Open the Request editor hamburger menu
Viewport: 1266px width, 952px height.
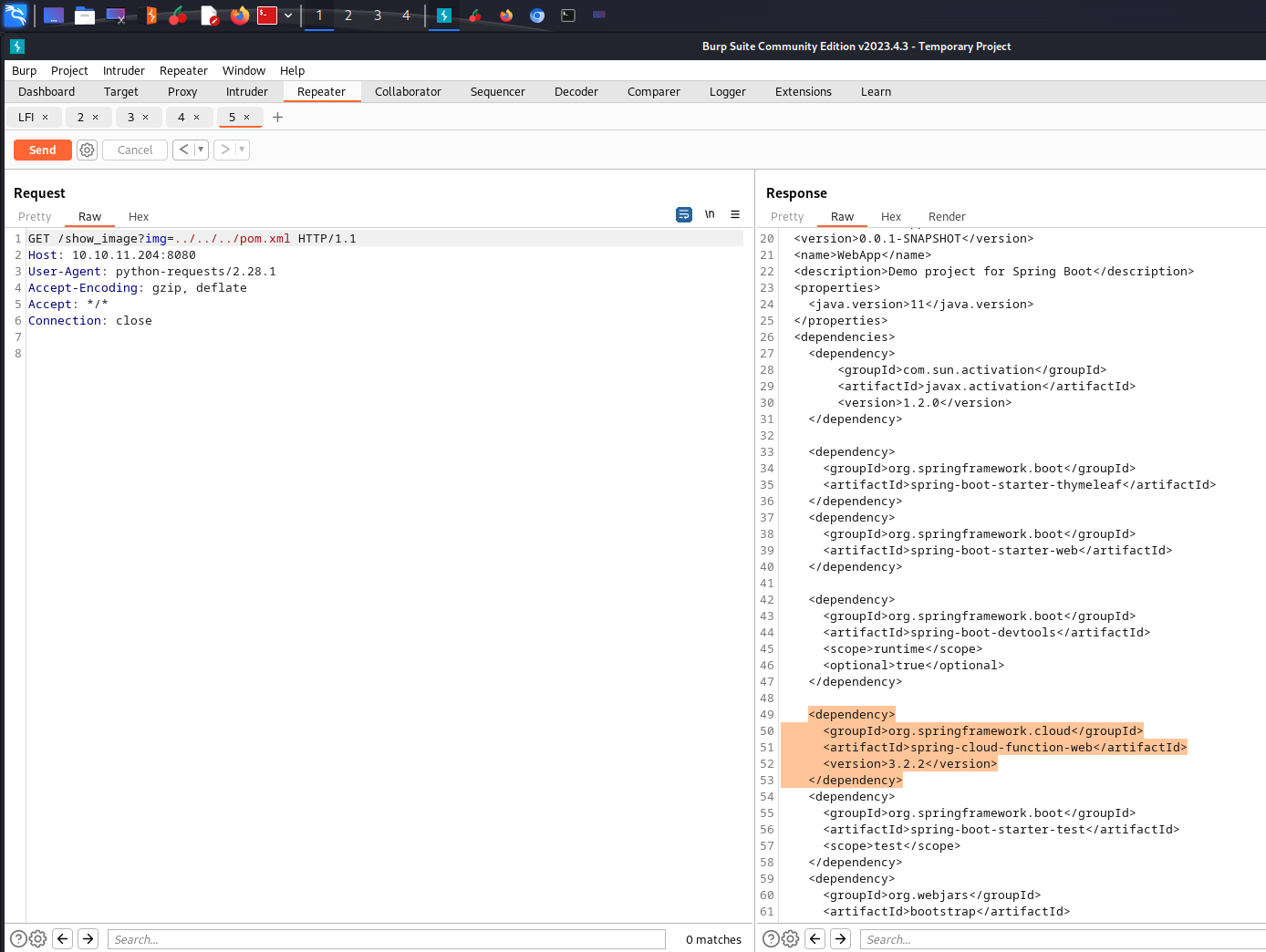tap(735, 215)
